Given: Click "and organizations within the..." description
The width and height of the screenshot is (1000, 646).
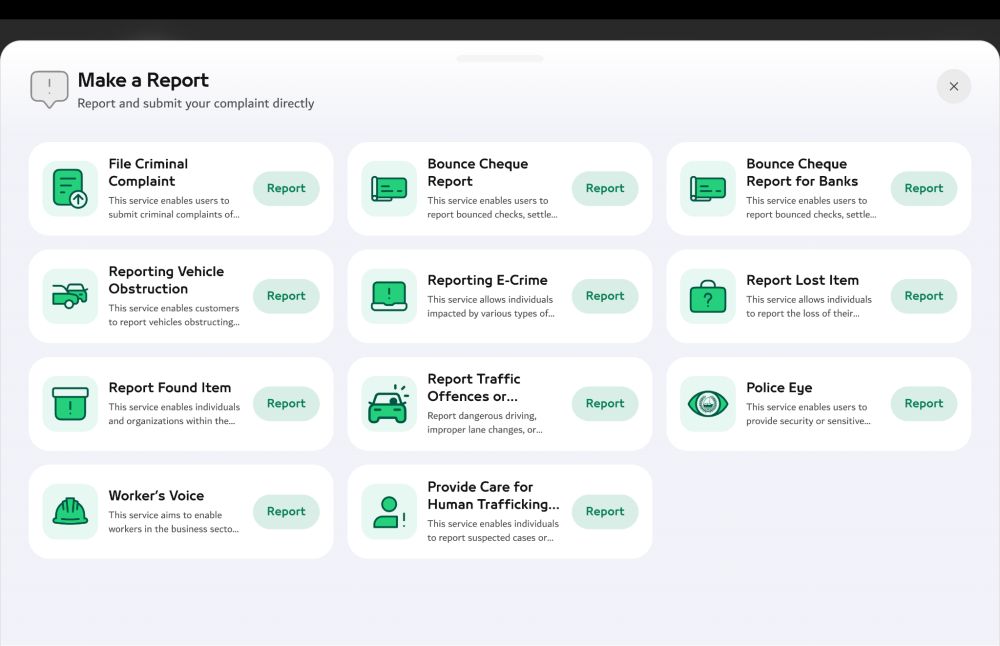Looking at the screenshot, I should click(x=172, y=421).
